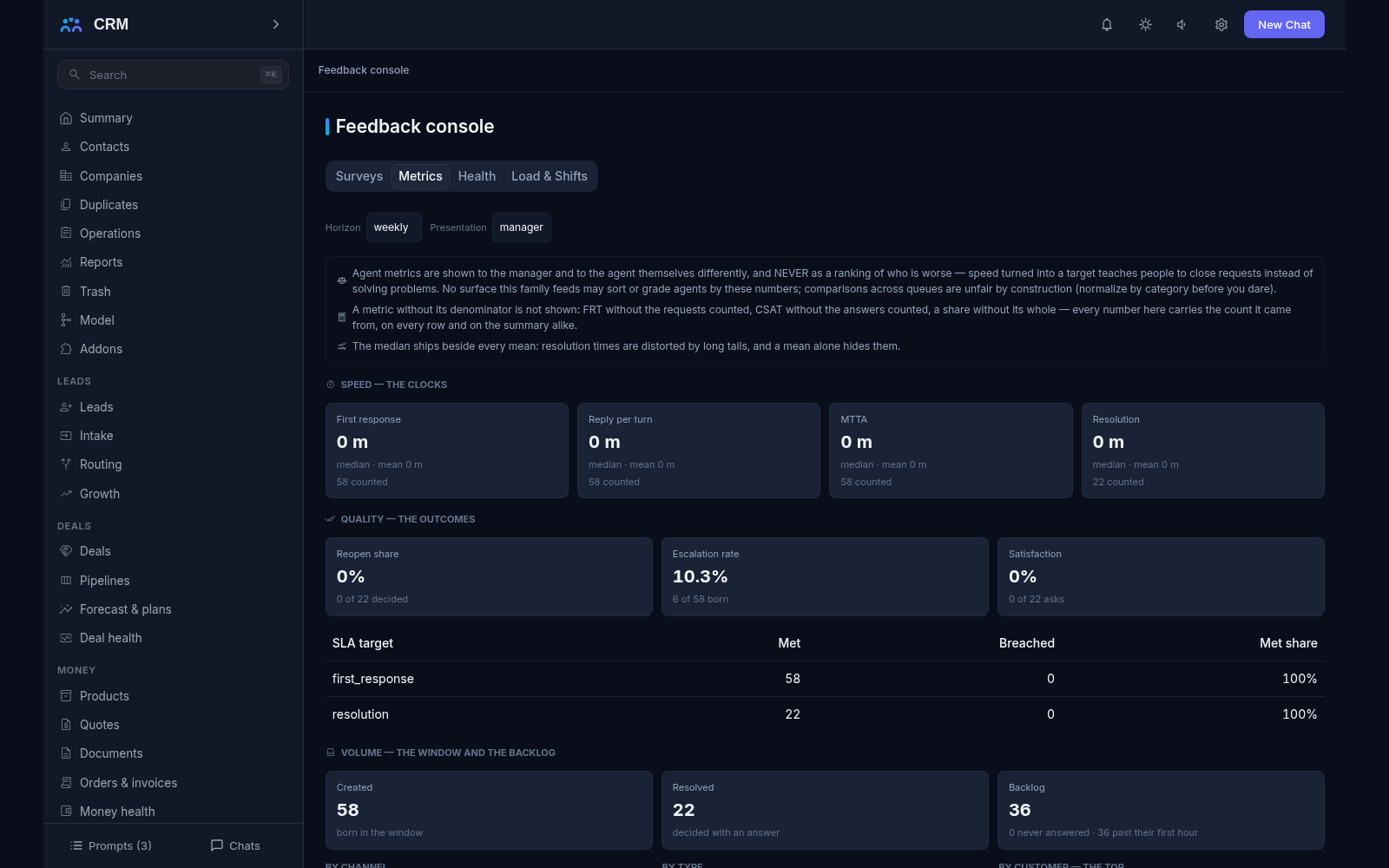
Task: Click the "6 of 58 born" text
Action: tap(701, 599)
